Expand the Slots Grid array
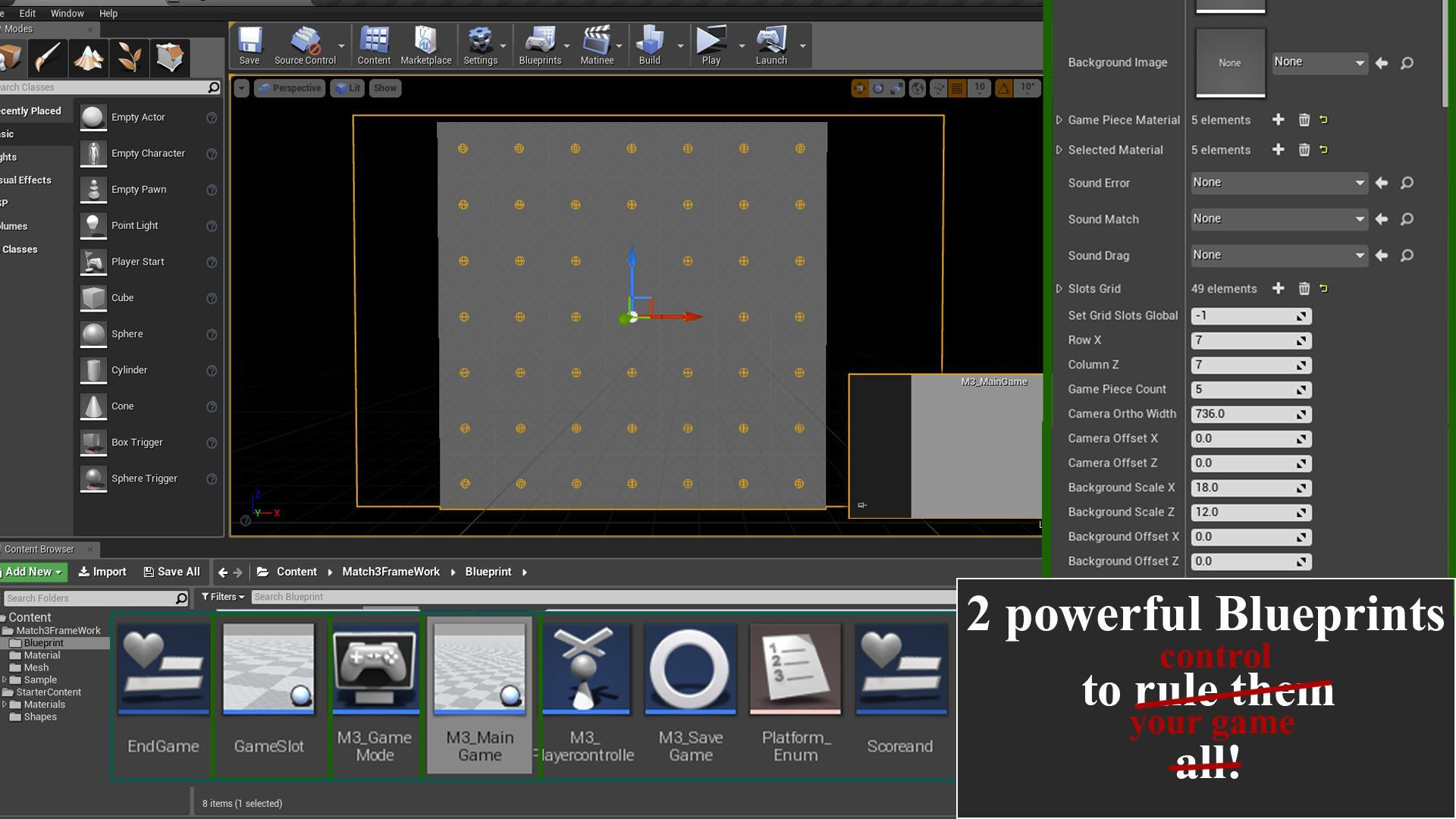 1059,288
